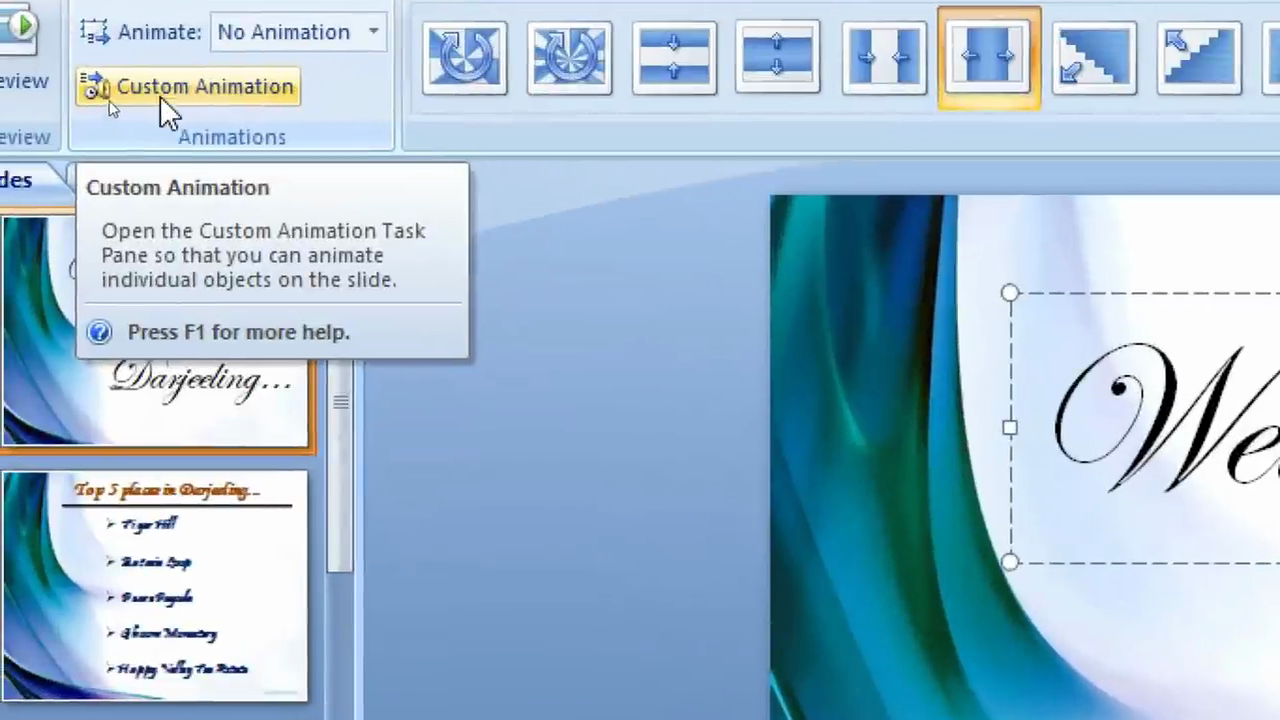Choose the Split Horizontal Out transition

pos(778,56)
